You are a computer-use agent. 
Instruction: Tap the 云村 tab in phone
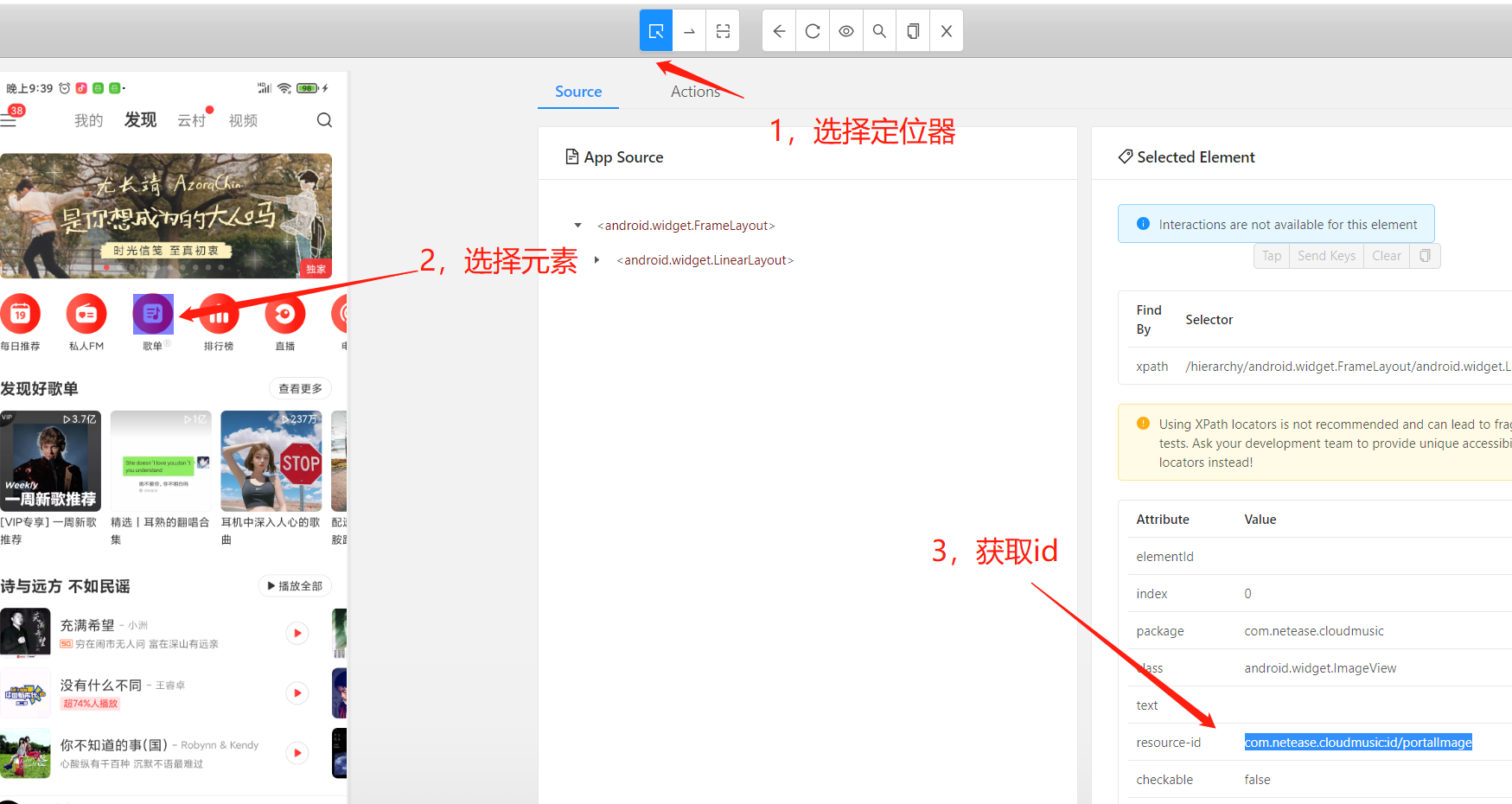192,120
